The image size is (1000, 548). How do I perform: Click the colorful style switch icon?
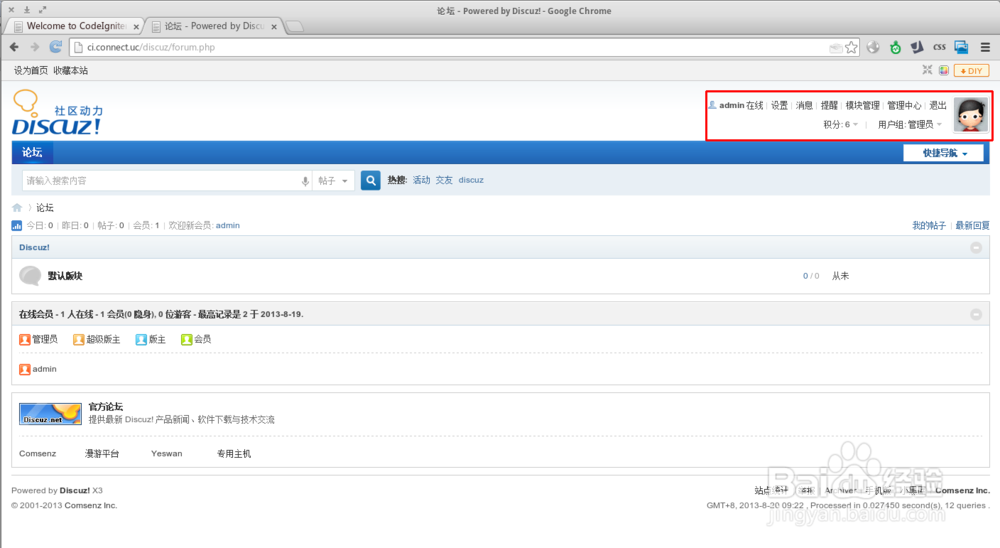point(944,70)
